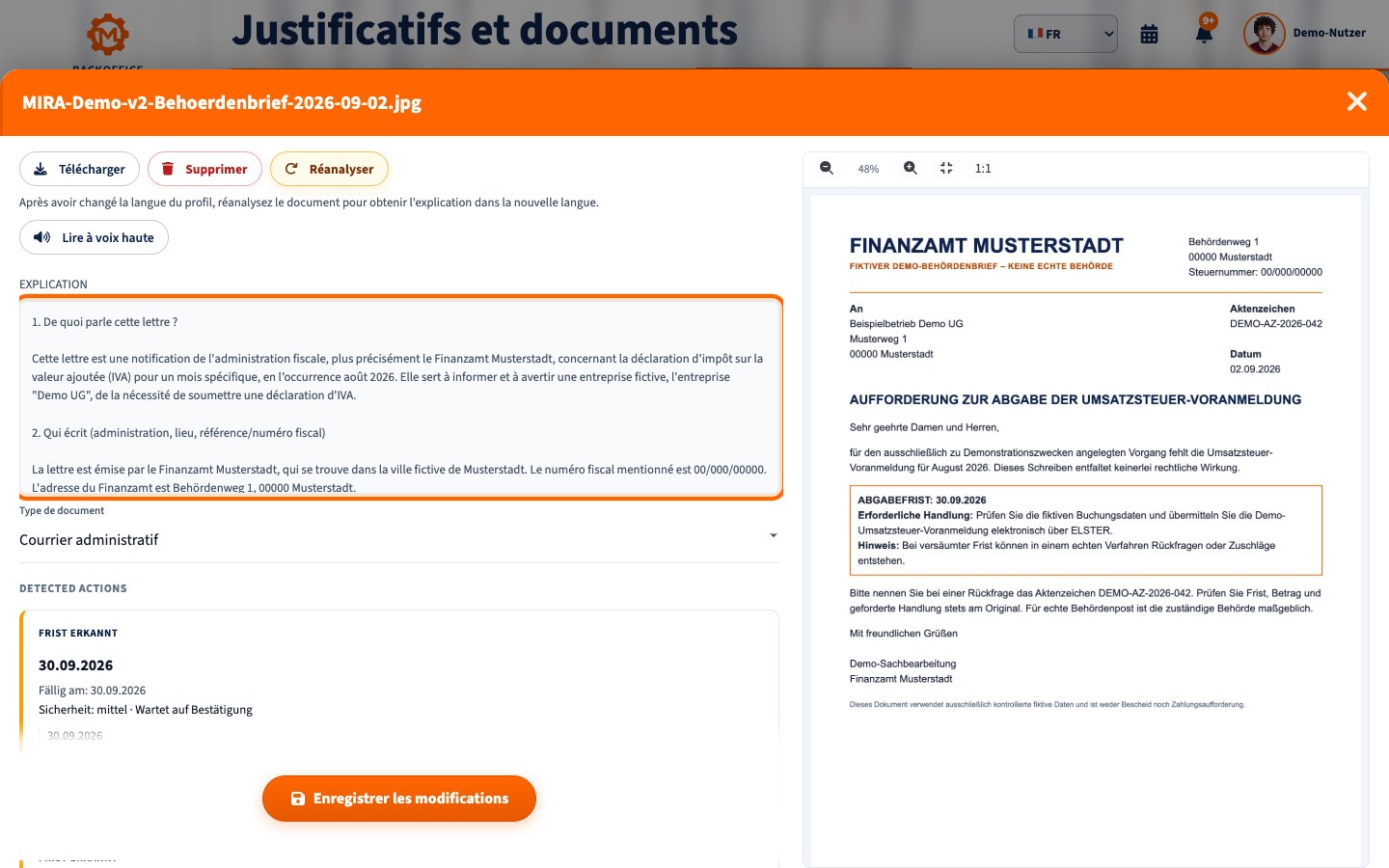Viewport: 1389px width, 868px height.
Task: Click the Supprimer button
Action: click(x=204, y=169)
